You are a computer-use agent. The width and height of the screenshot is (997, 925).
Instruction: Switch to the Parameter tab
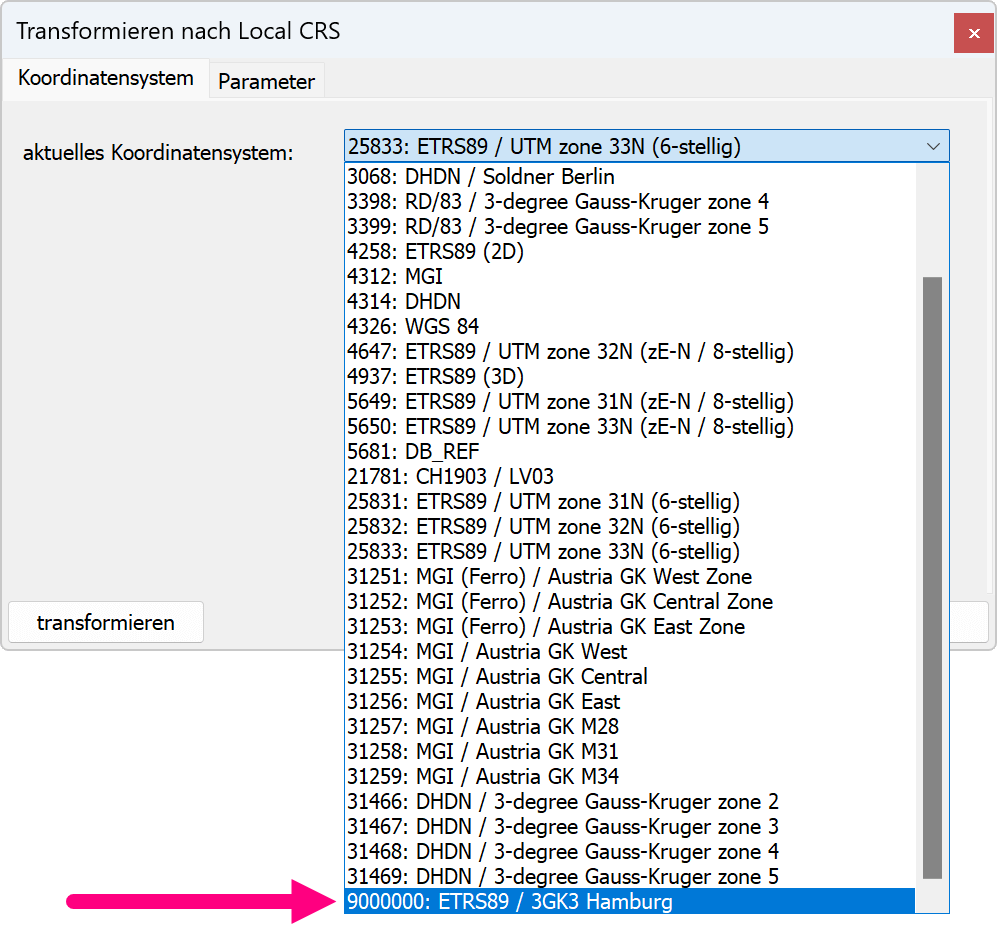coord(266,81)
